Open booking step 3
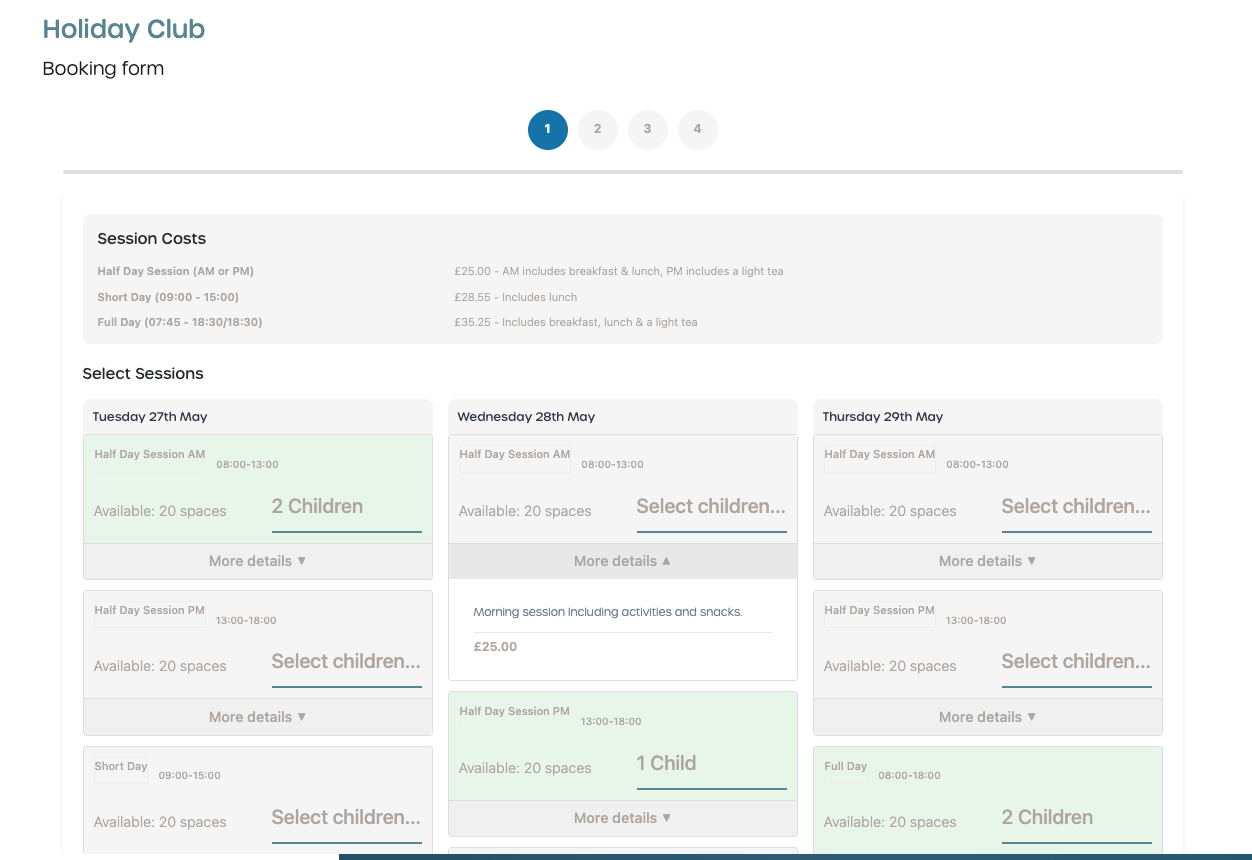Image resolution: width=1252 pixels, height=860 pixels. tap(648, 130)
